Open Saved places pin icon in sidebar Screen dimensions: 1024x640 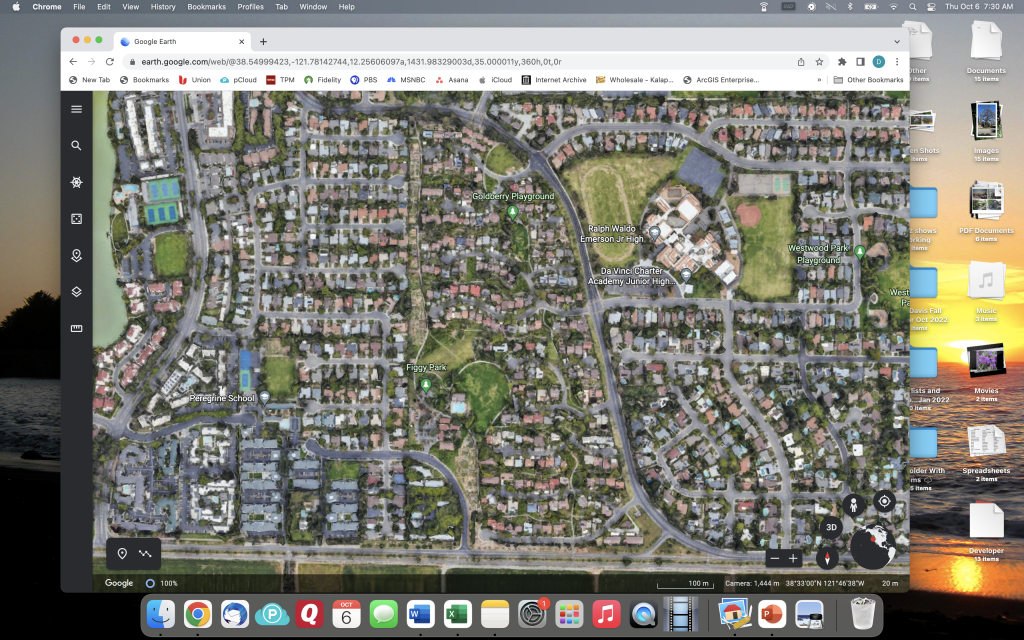point(76,255)
